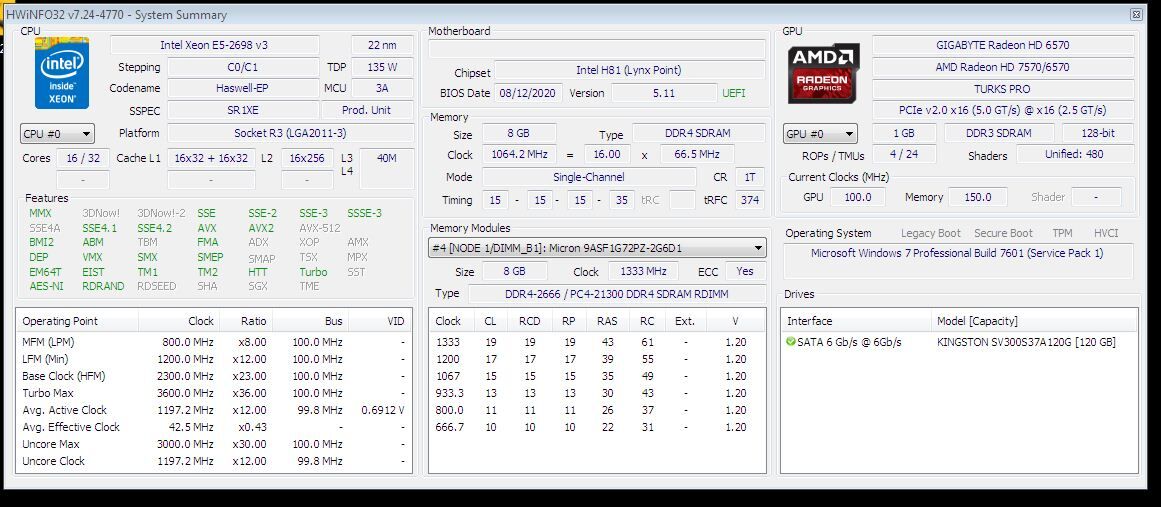Close the System Summary window

click(1136, 14)
